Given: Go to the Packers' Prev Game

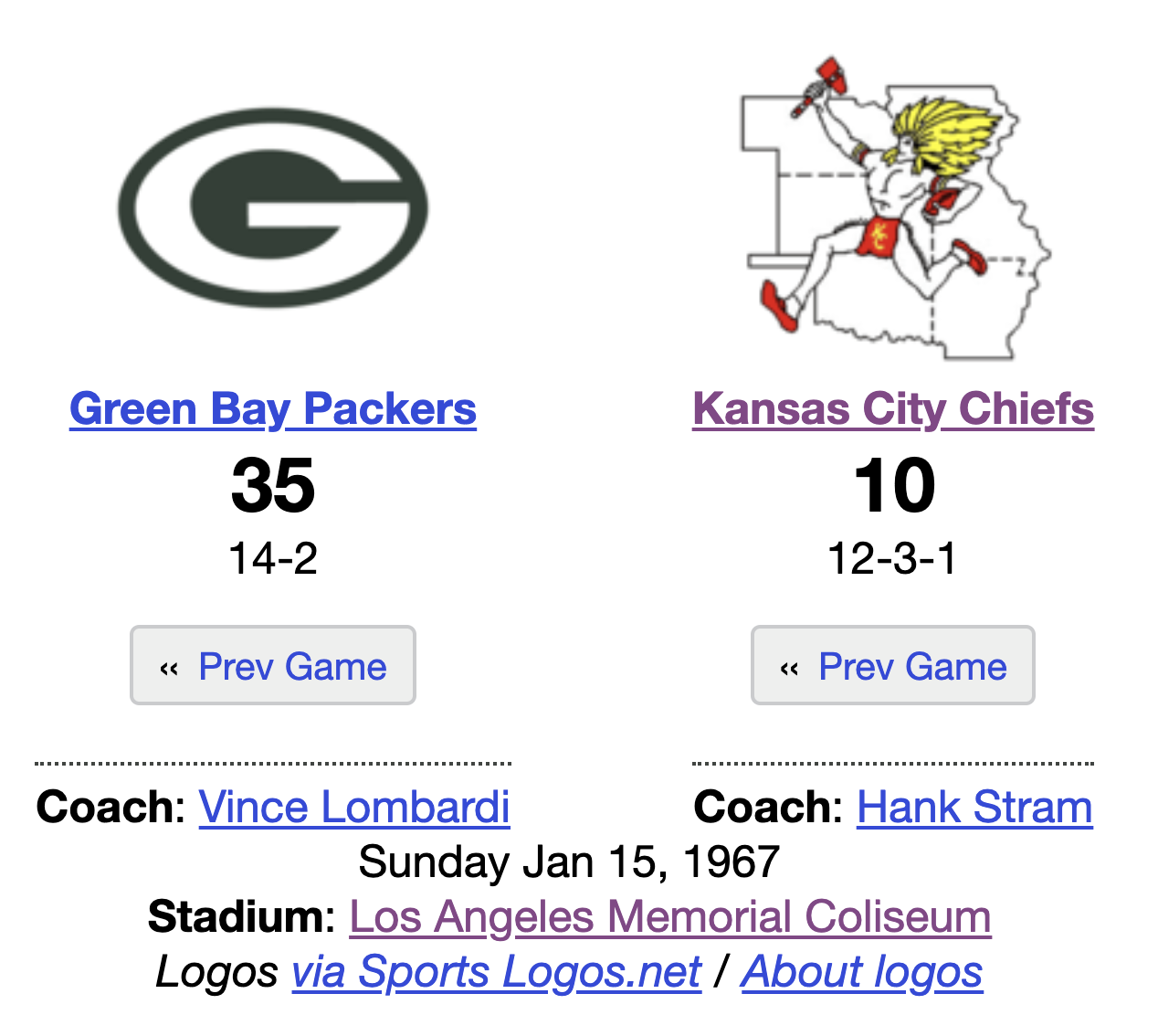Looking at the screenshot, I should [273, 666].
